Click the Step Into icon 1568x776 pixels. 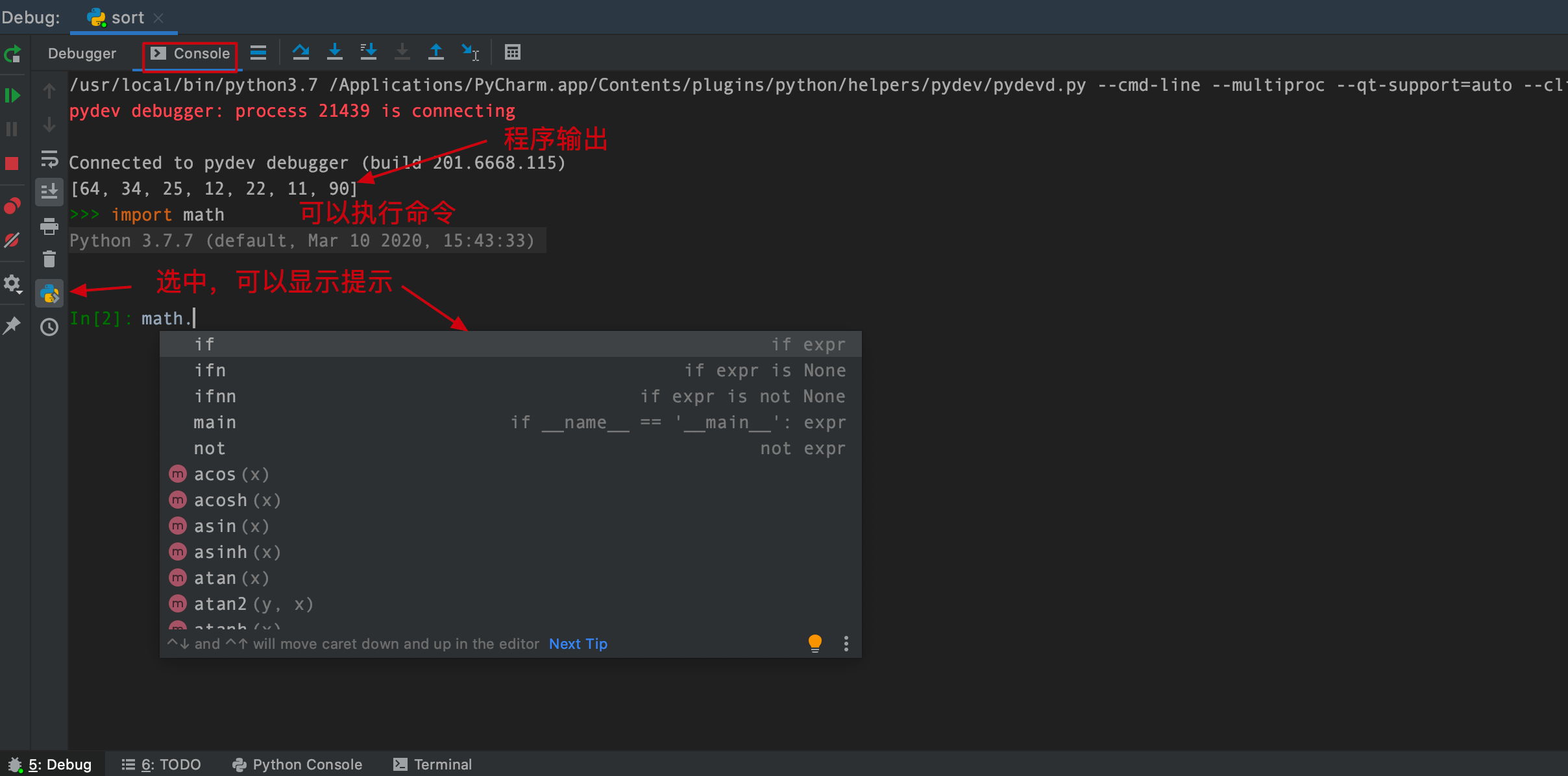tap(335, 53)
